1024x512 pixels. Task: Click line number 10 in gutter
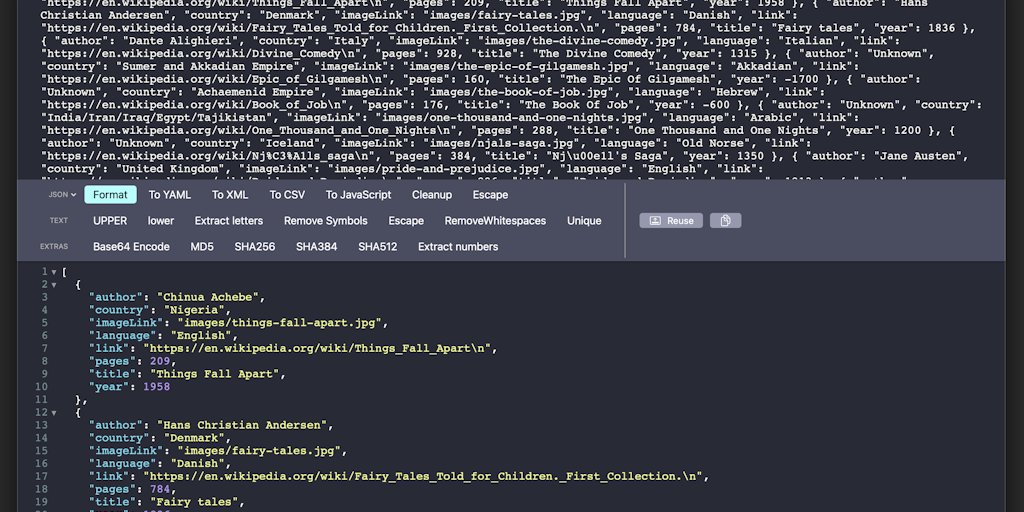[42, 387]
